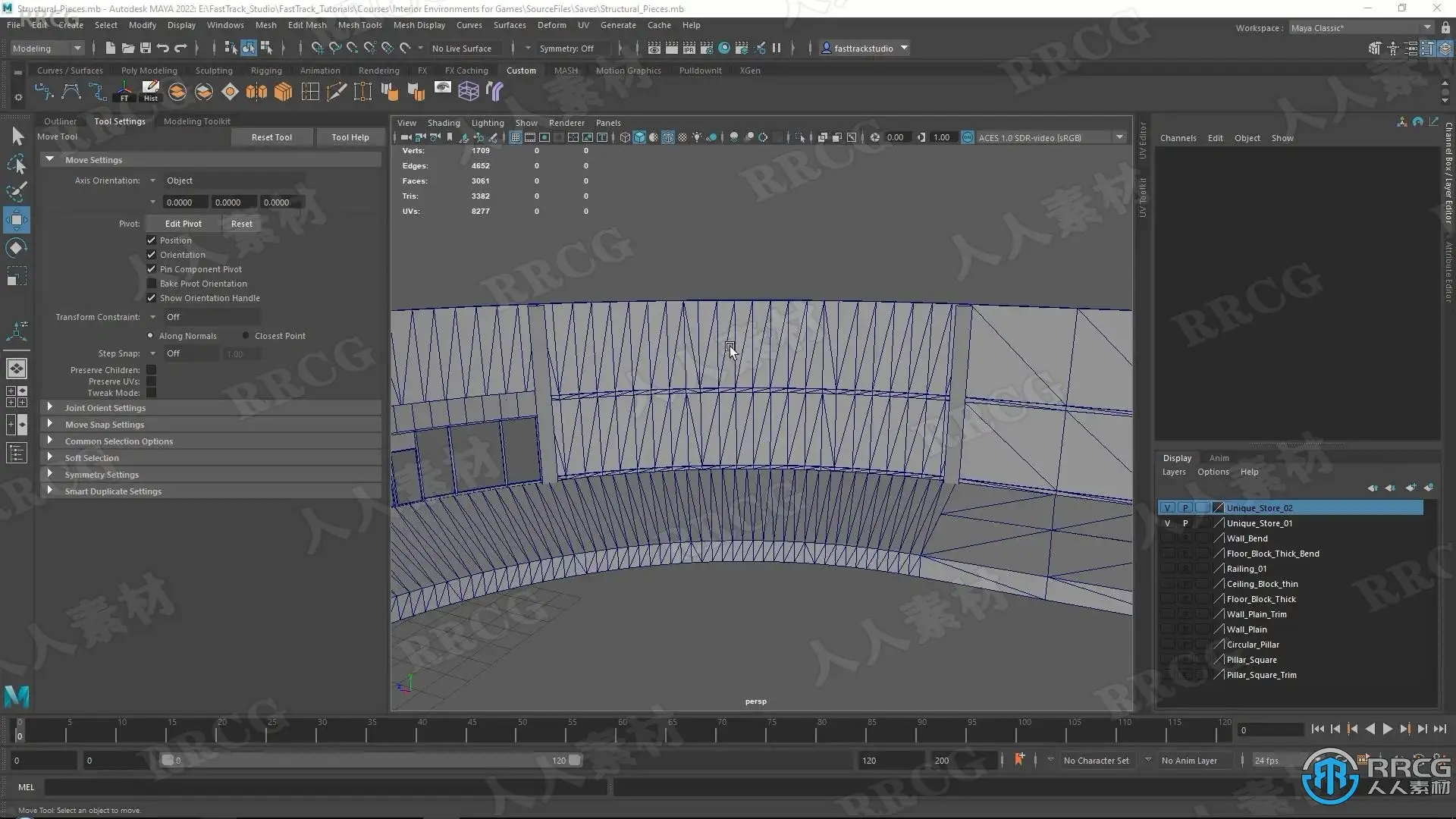Click go to end of playback range
The height and width of the screenshot is (819, 1456).
pyautogui.click(x=1439, y=729)
